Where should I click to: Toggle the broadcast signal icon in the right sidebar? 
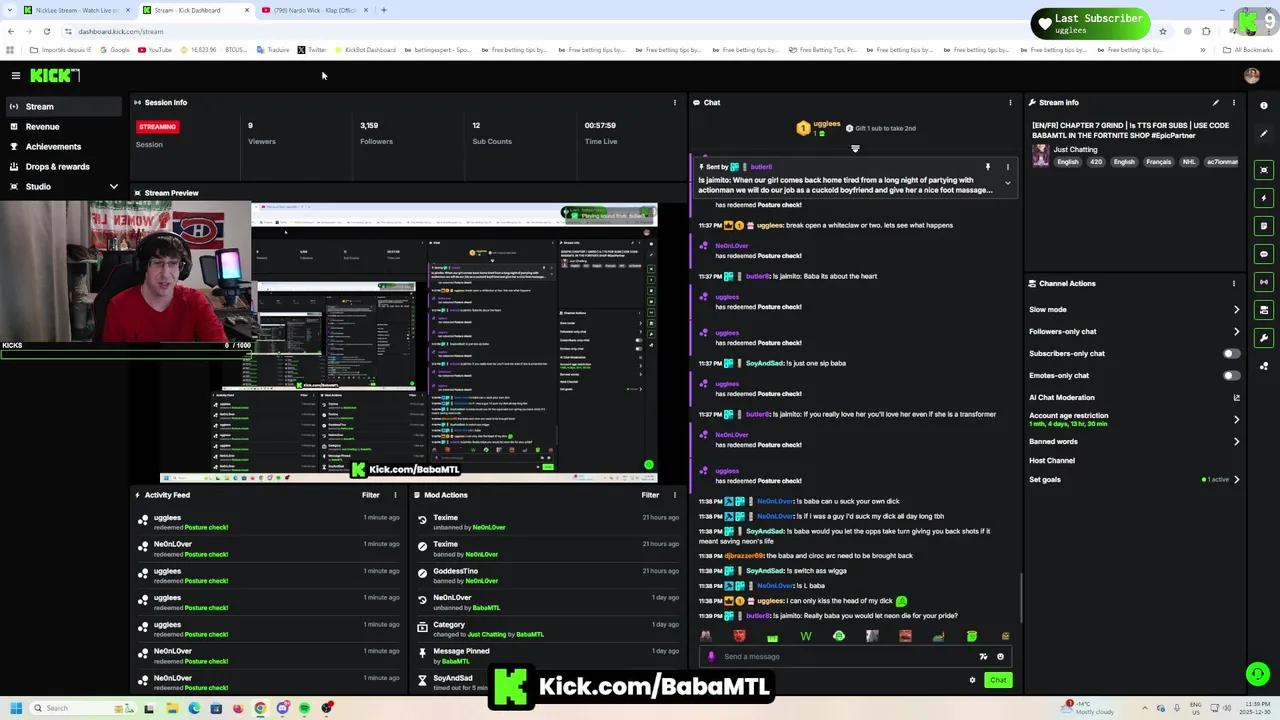1264,282
